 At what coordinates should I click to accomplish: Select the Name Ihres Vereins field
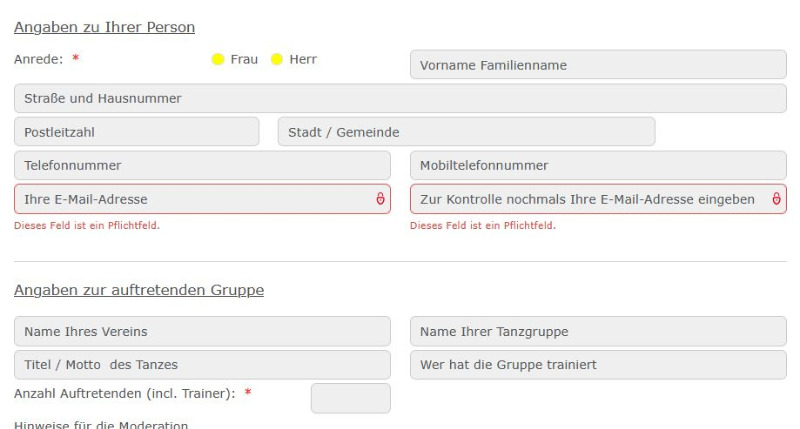[x=202, y=332]
